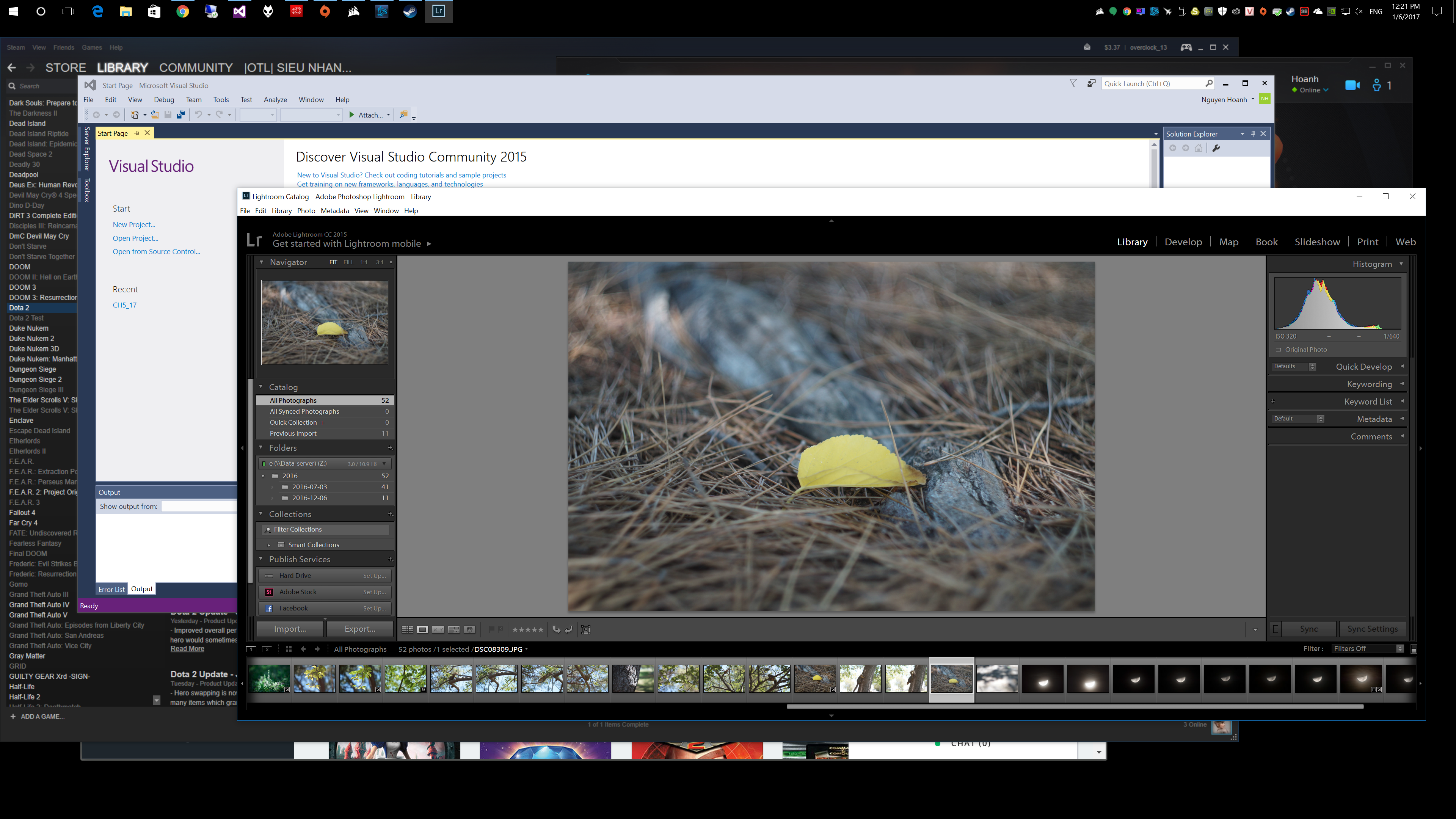The width and height of the screenshot is (1456, 819).
Task: Collapse the Catalog panel
Action: click(261, 387)
